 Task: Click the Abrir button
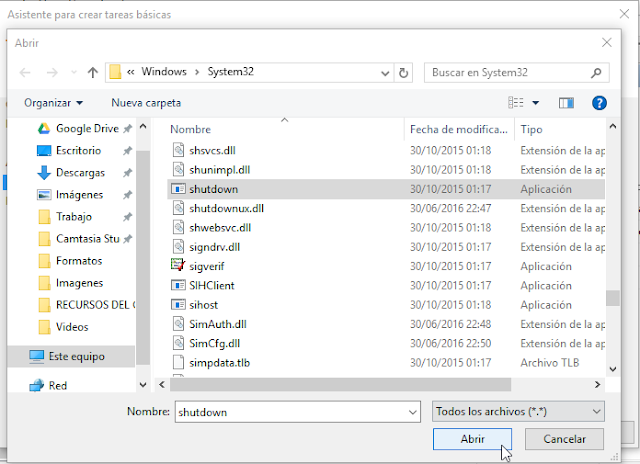(x=472, y=439)
